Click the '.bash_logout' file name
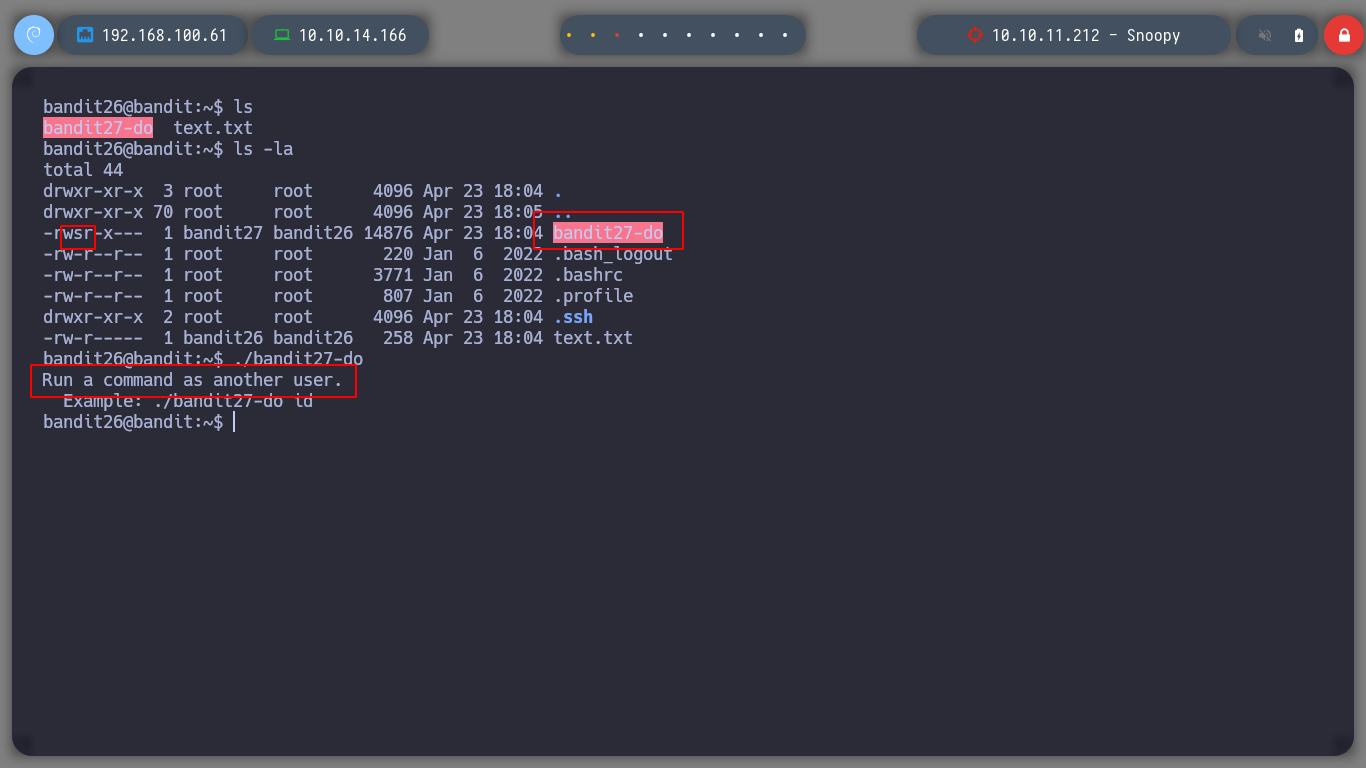Viewport: 1366px width, 768px height. 613,254
